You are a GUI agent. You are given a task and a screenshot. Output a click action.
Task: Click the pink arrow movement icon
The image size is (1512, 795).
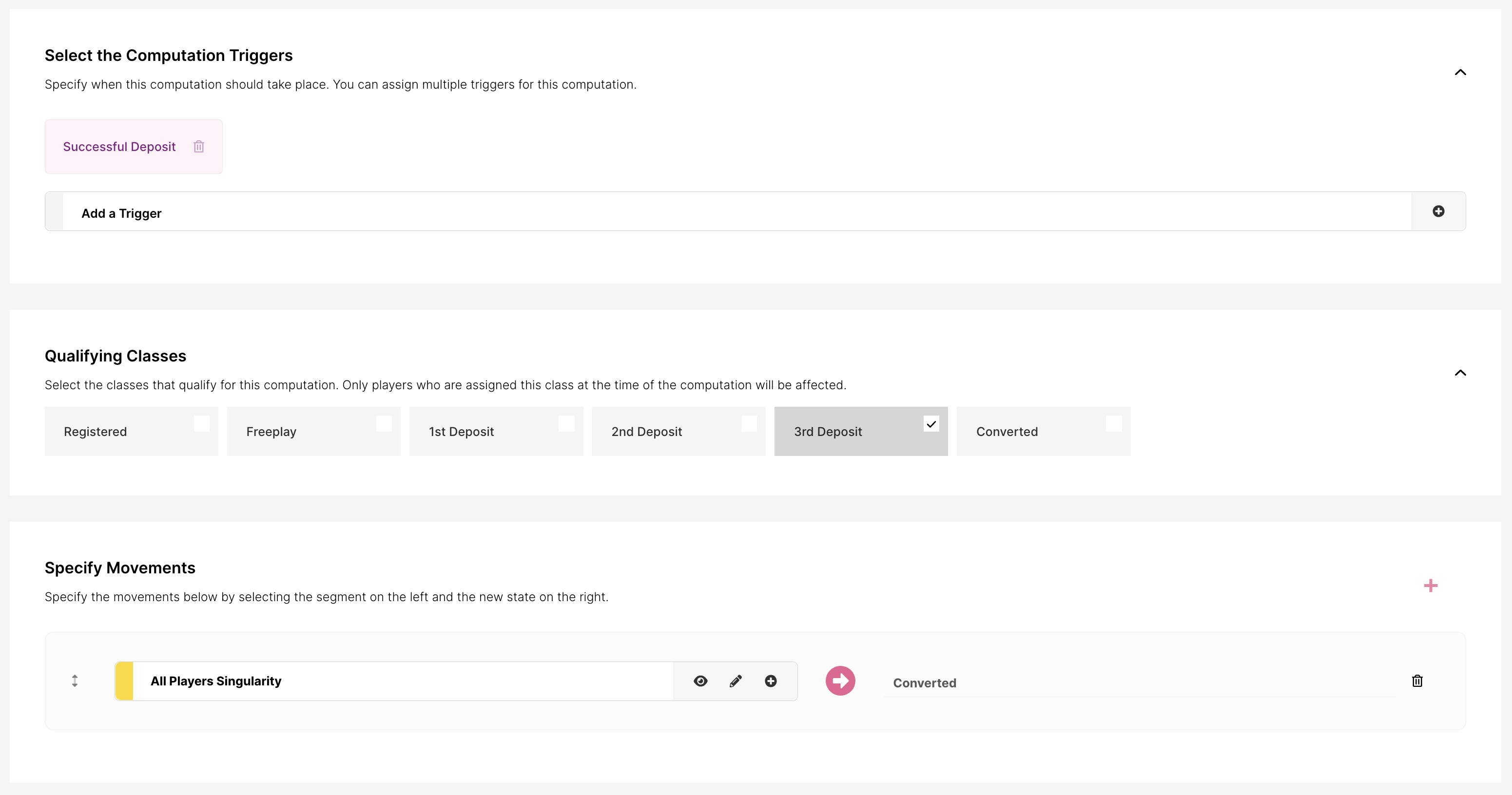tap(840, 681)
